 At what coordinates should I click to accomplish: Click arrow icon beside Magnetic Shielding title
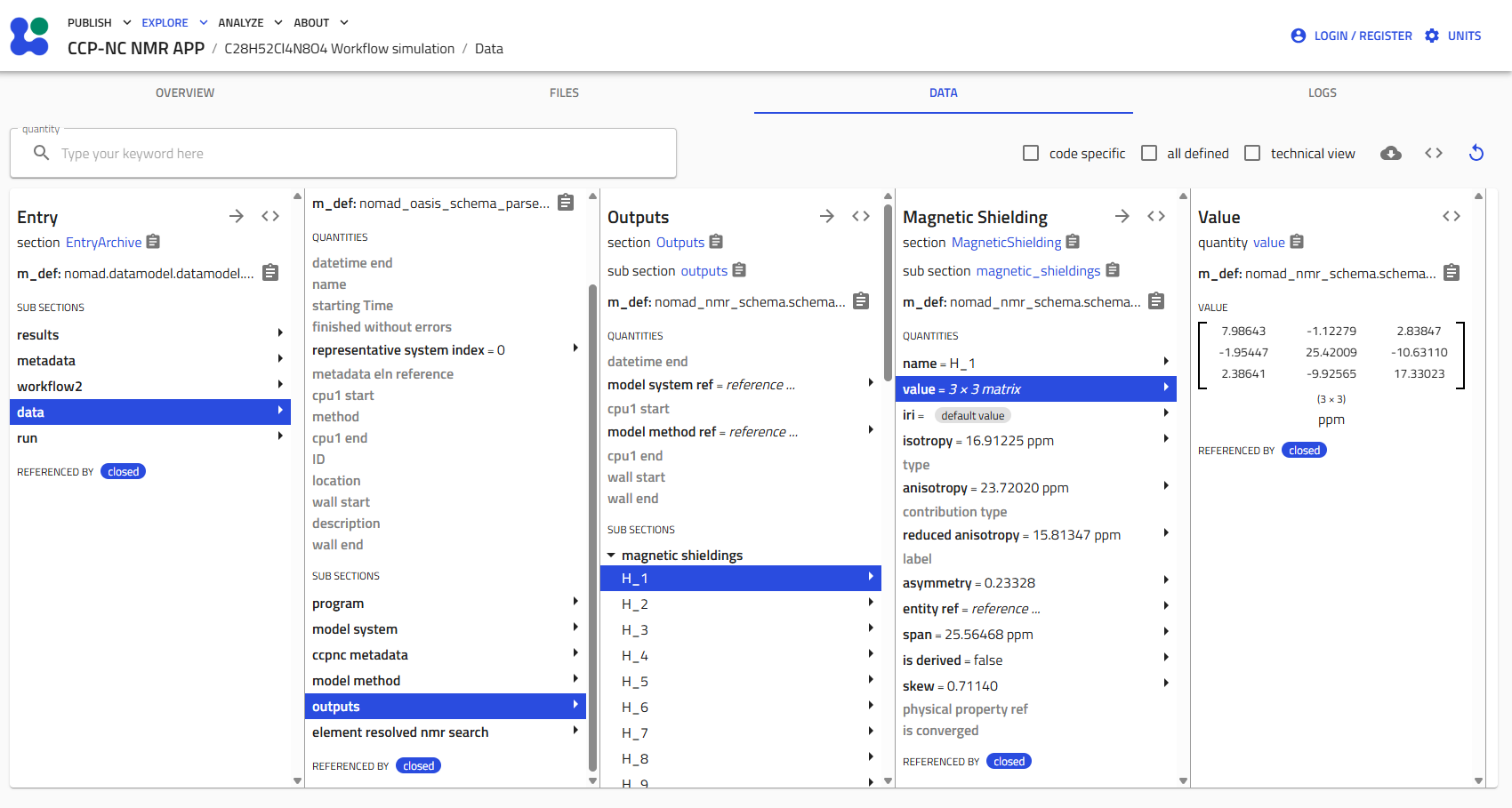(1122, 216)
